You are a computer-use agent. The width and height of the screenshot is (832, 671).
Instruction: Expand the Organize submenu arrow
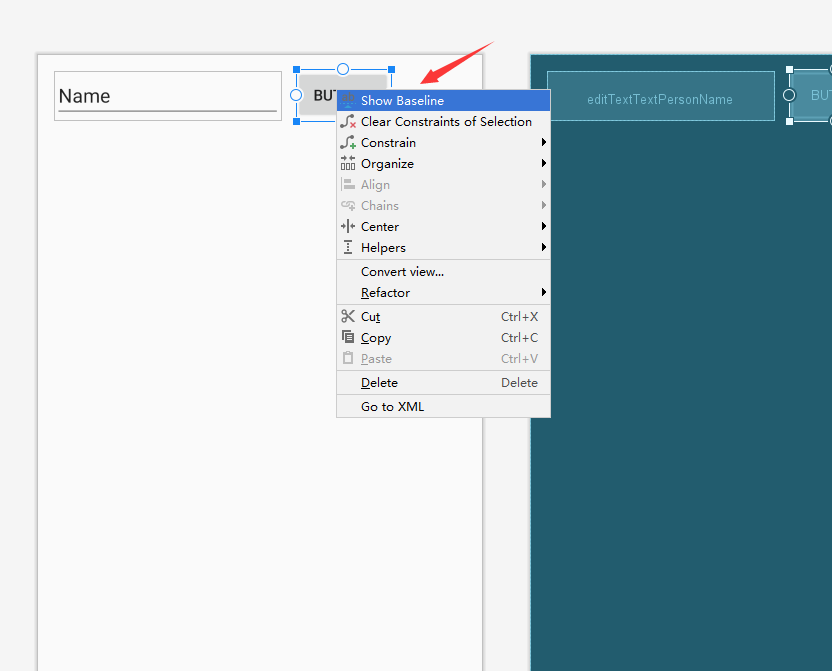coord(543,164)
